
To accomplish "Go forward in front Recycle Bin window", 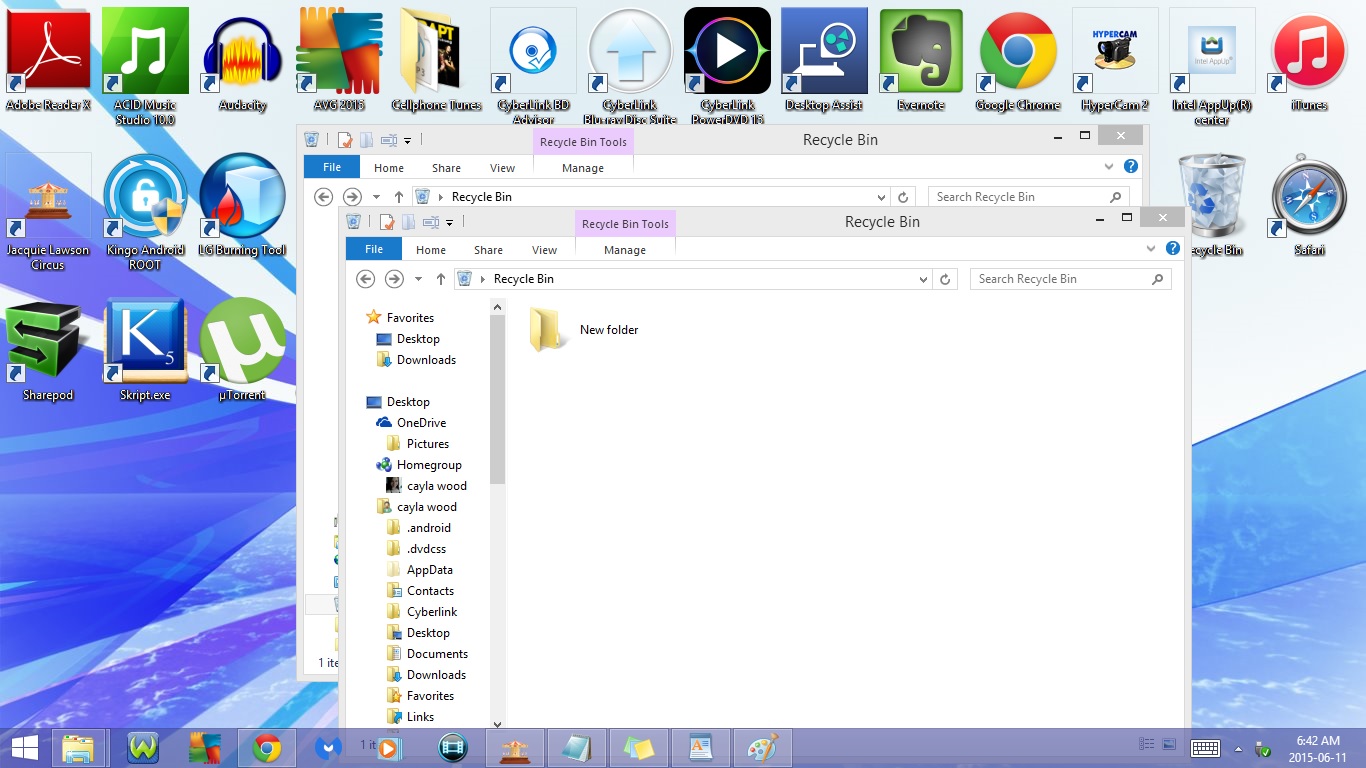I will (394, 279).
